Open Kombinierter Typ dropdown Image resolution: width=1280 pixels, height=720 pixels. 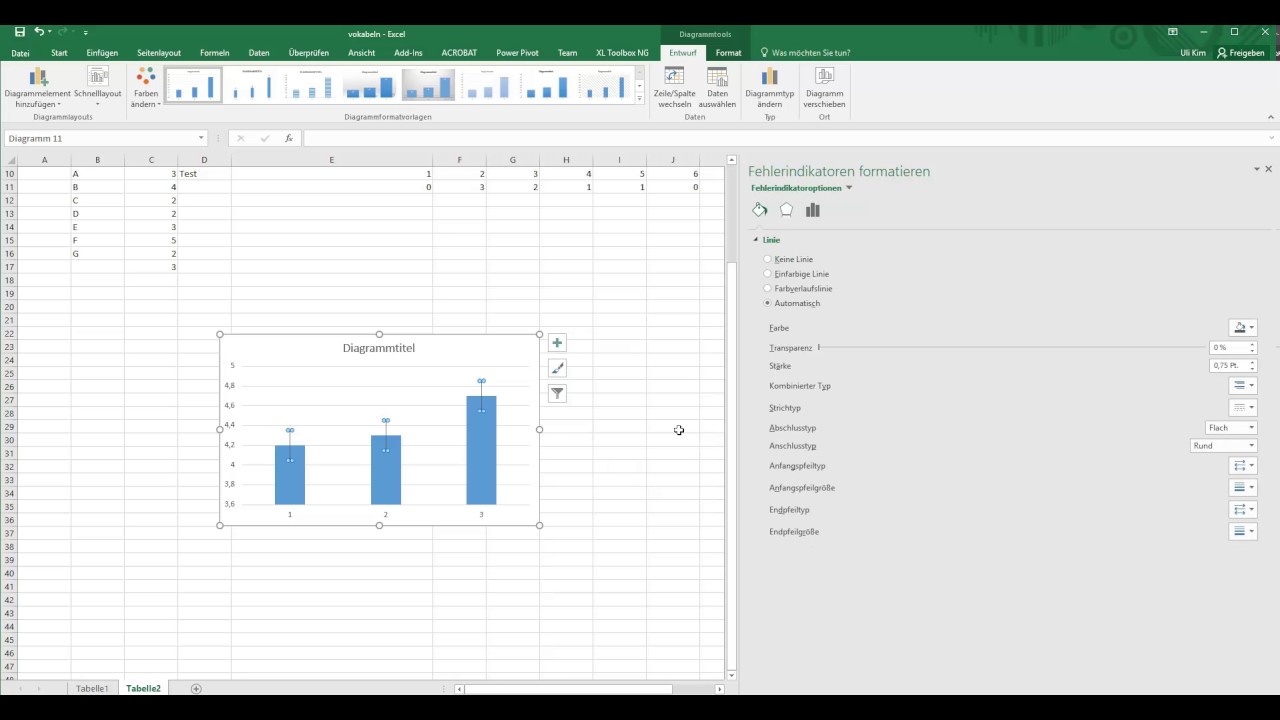coord(1242,385)
